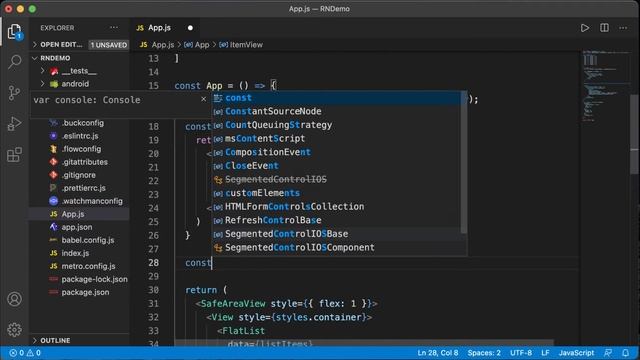Screen dimensions: 640x360
Task: Open the Run and Debug view
Action: [14, 124]
